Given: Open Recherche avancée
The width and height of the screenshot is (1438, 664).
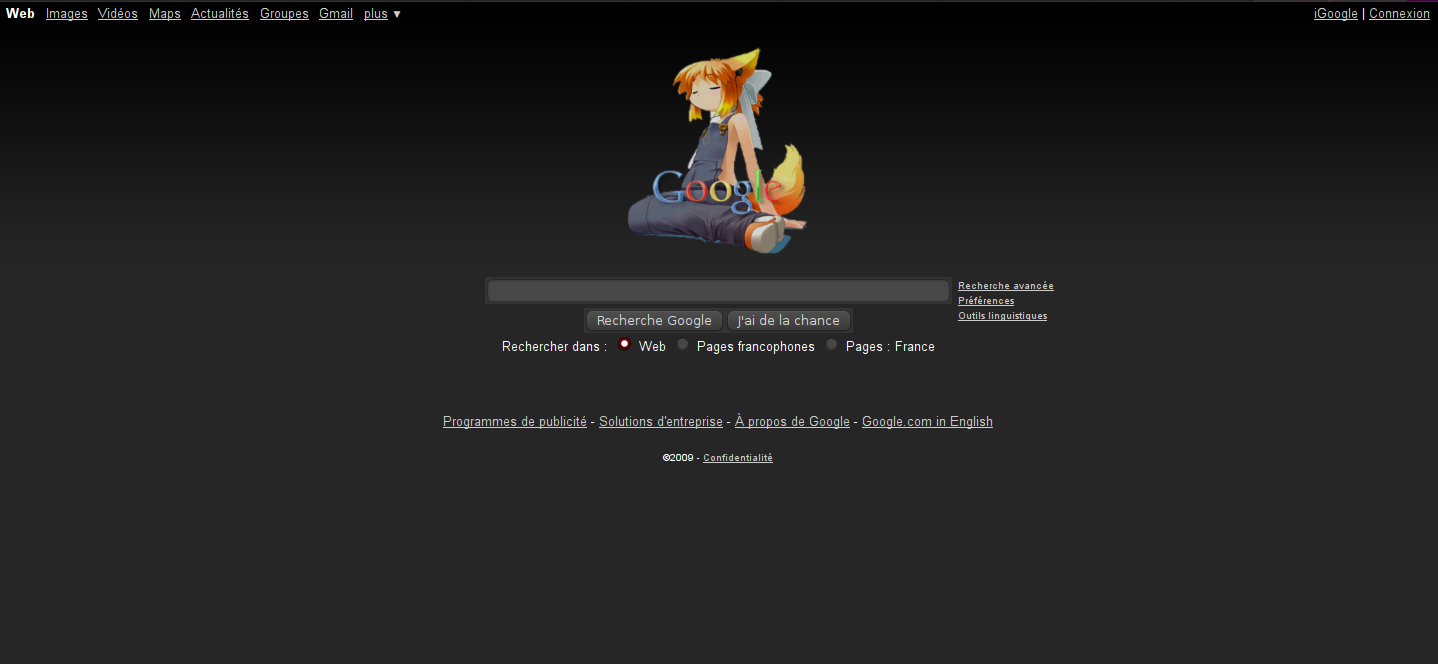Looking at the screenshot, I should click(1006, 286).
